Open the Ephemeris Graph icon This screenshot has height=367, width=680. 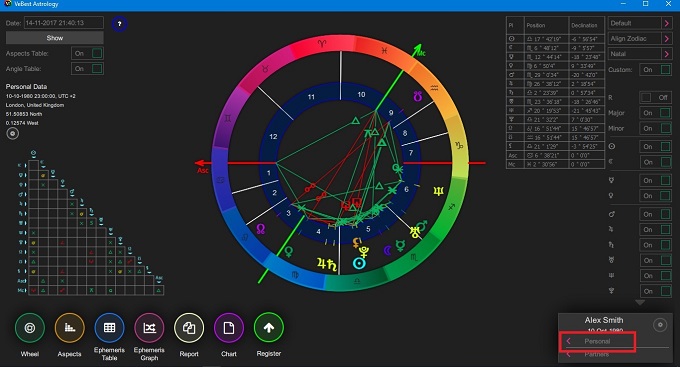click(149, 328)
